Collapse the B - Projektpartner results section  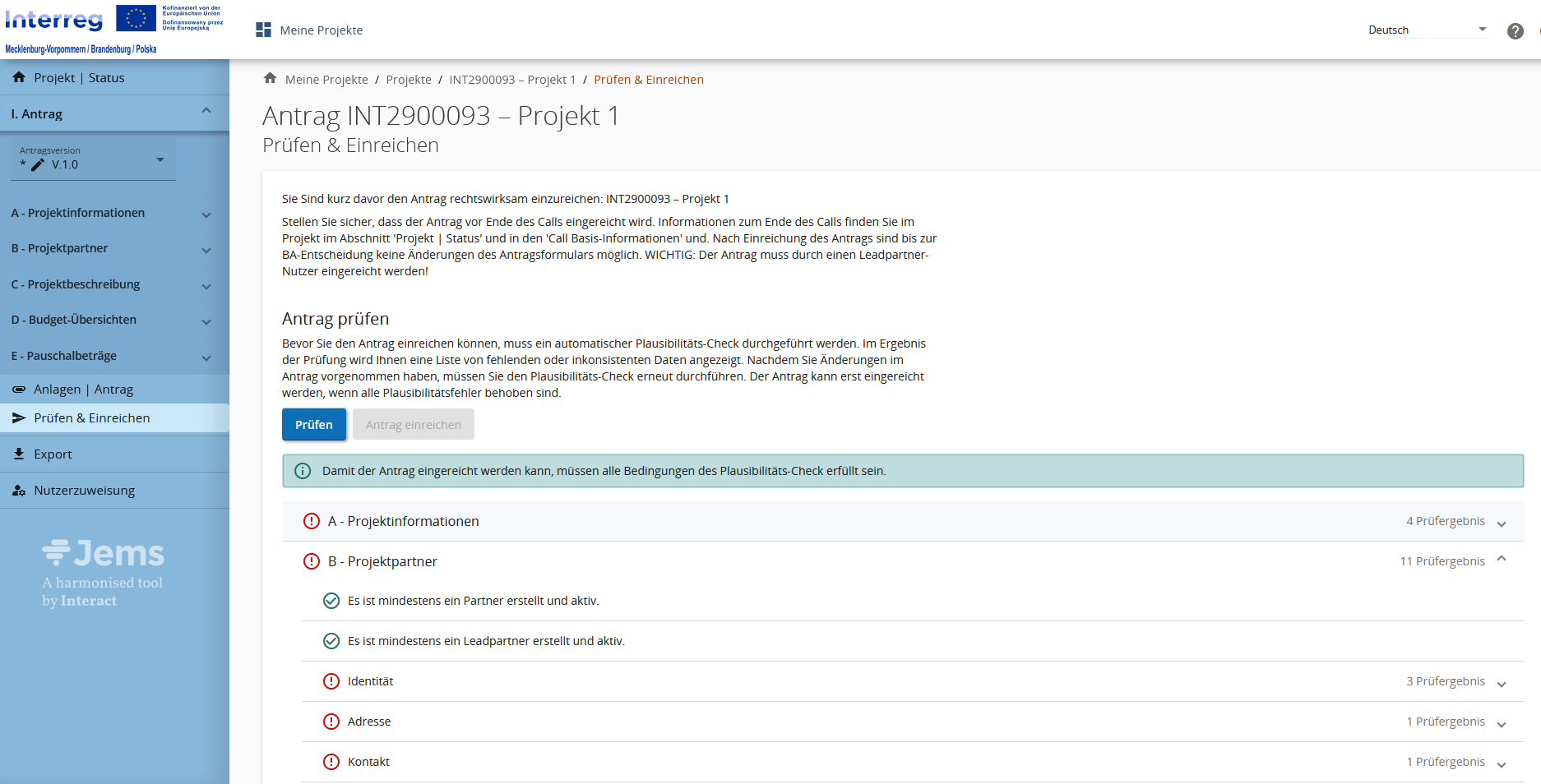pos(1501,560)
